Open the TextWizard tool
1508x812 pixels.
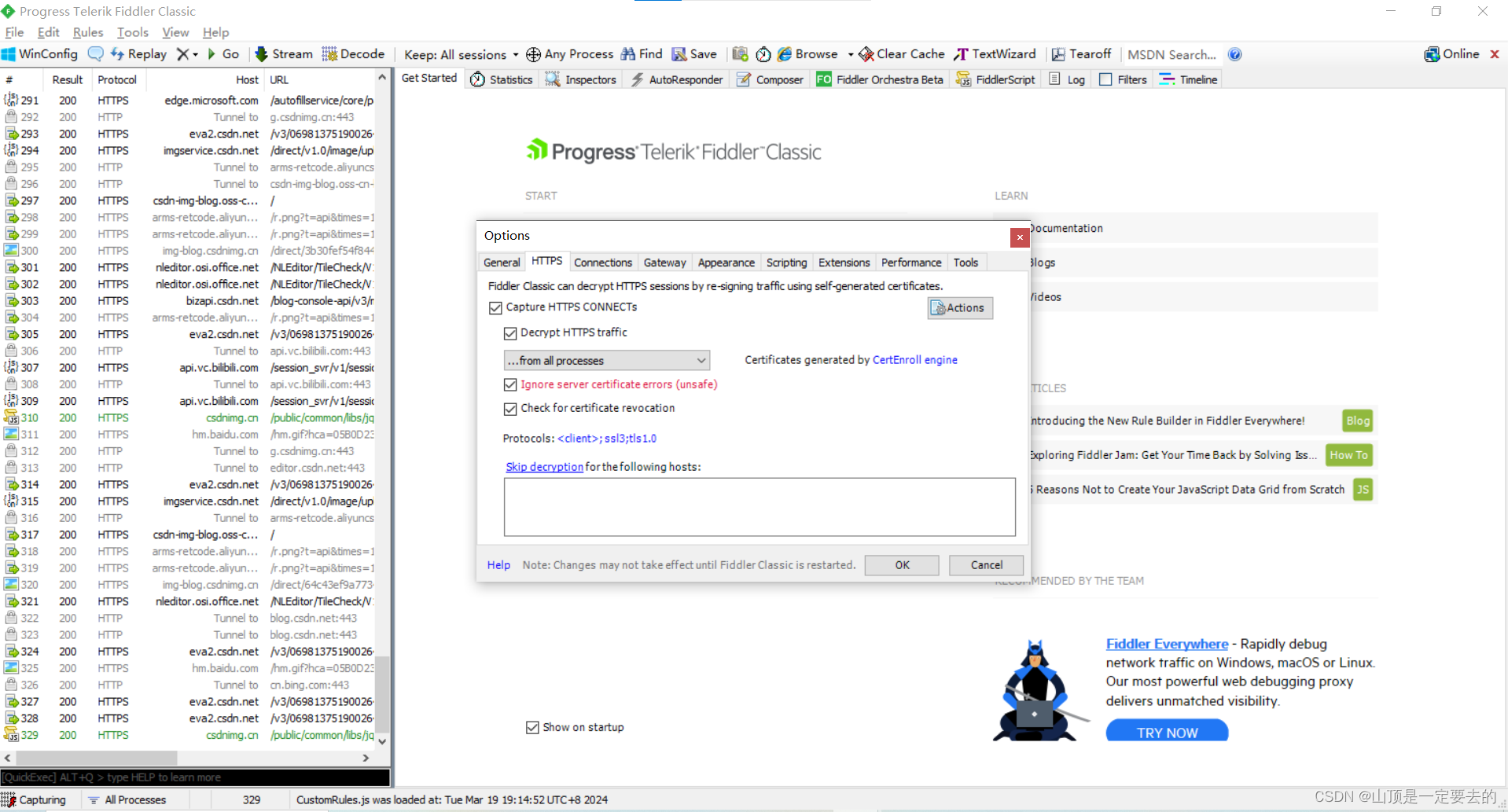(x=995, y=54)
